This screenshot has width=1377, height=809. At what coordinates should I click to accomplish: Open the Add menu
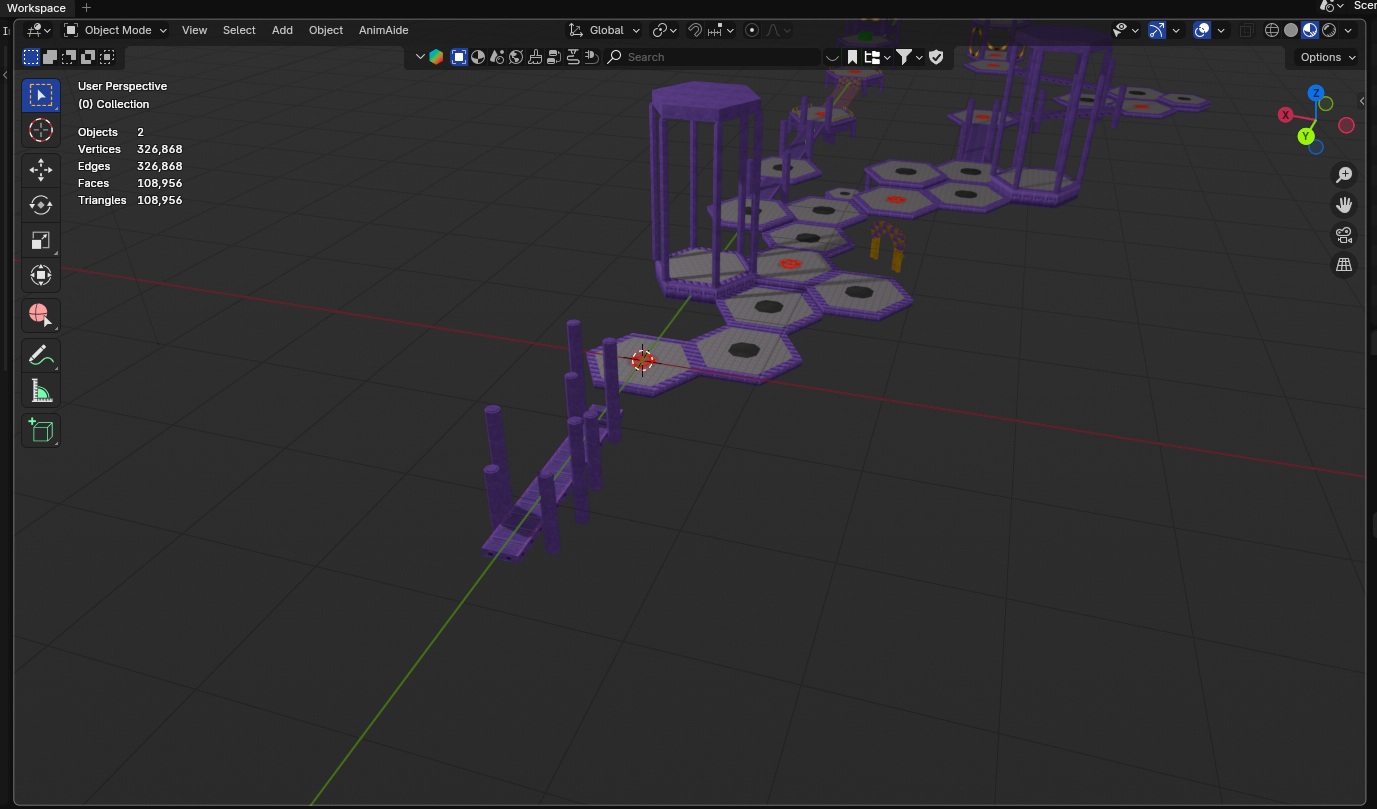[282, 30]
